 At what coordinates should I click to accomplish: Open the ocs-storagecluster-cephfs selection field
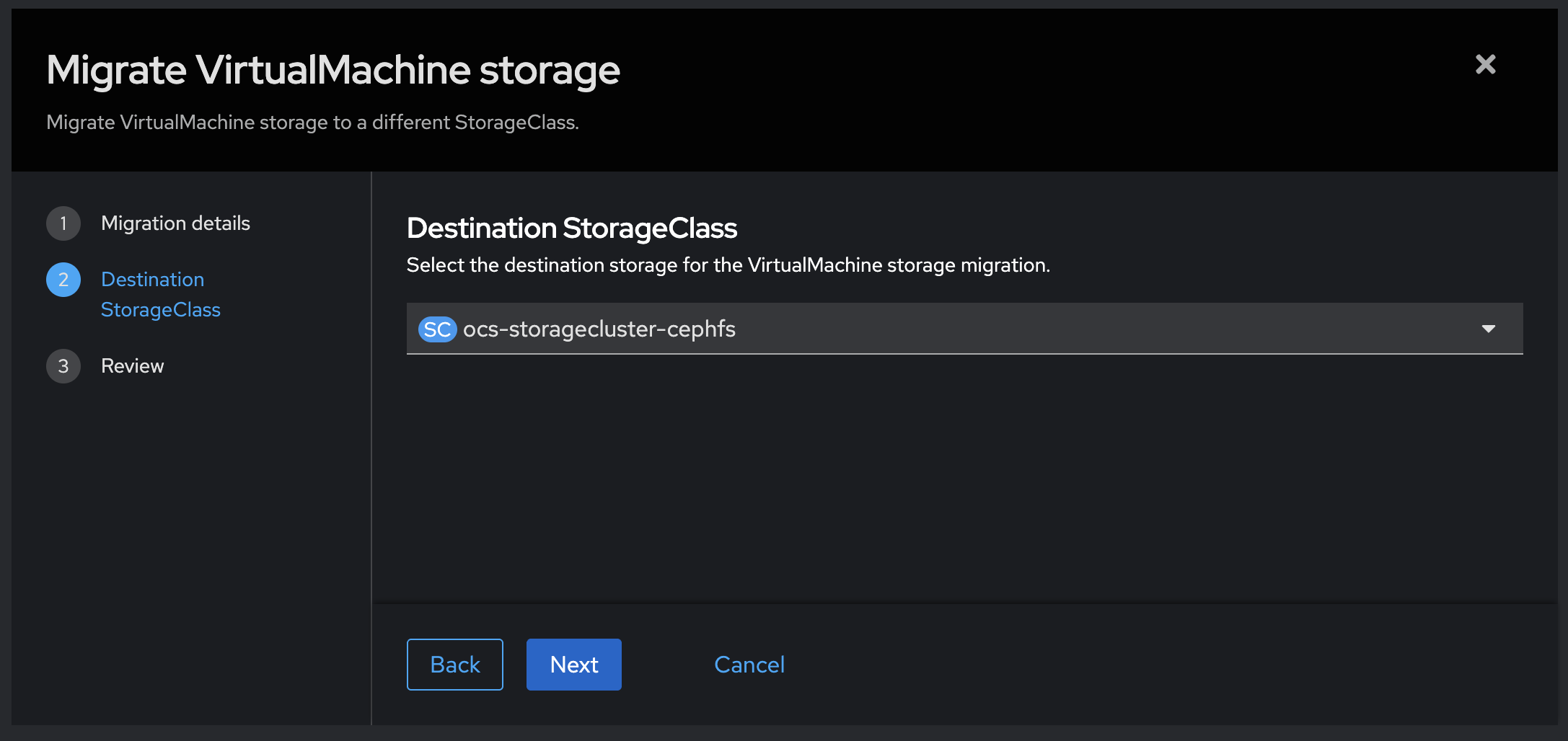tap(938, 329)
